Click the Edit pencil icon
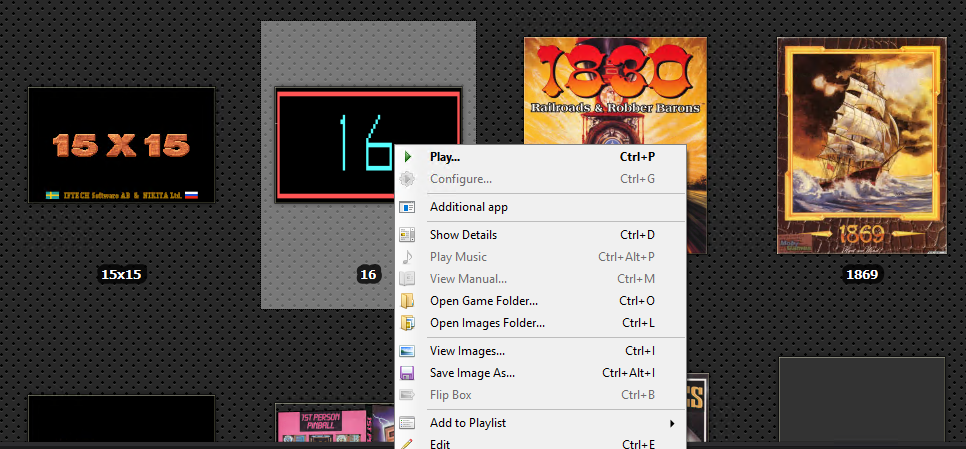 407,444
